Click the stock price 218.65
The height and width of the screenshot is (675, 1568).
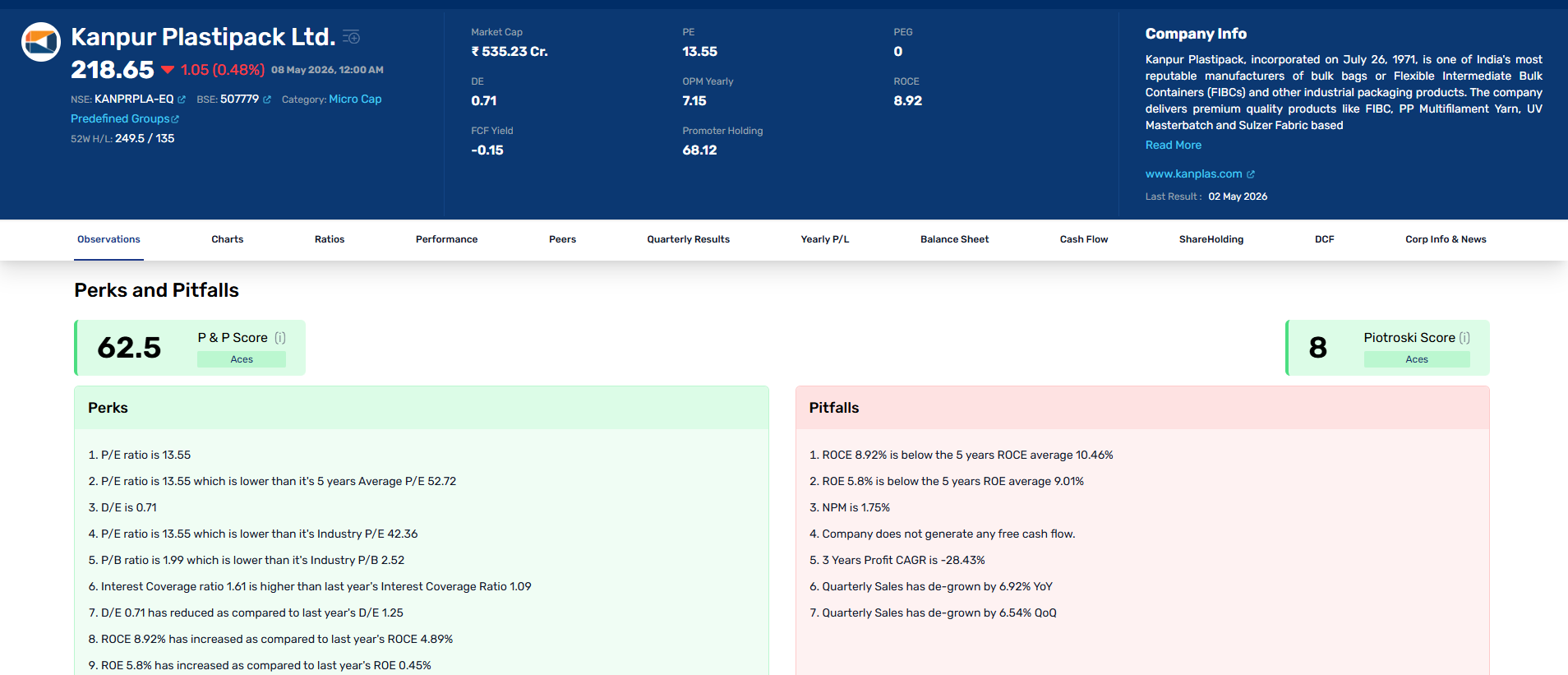tap(113, 70)
